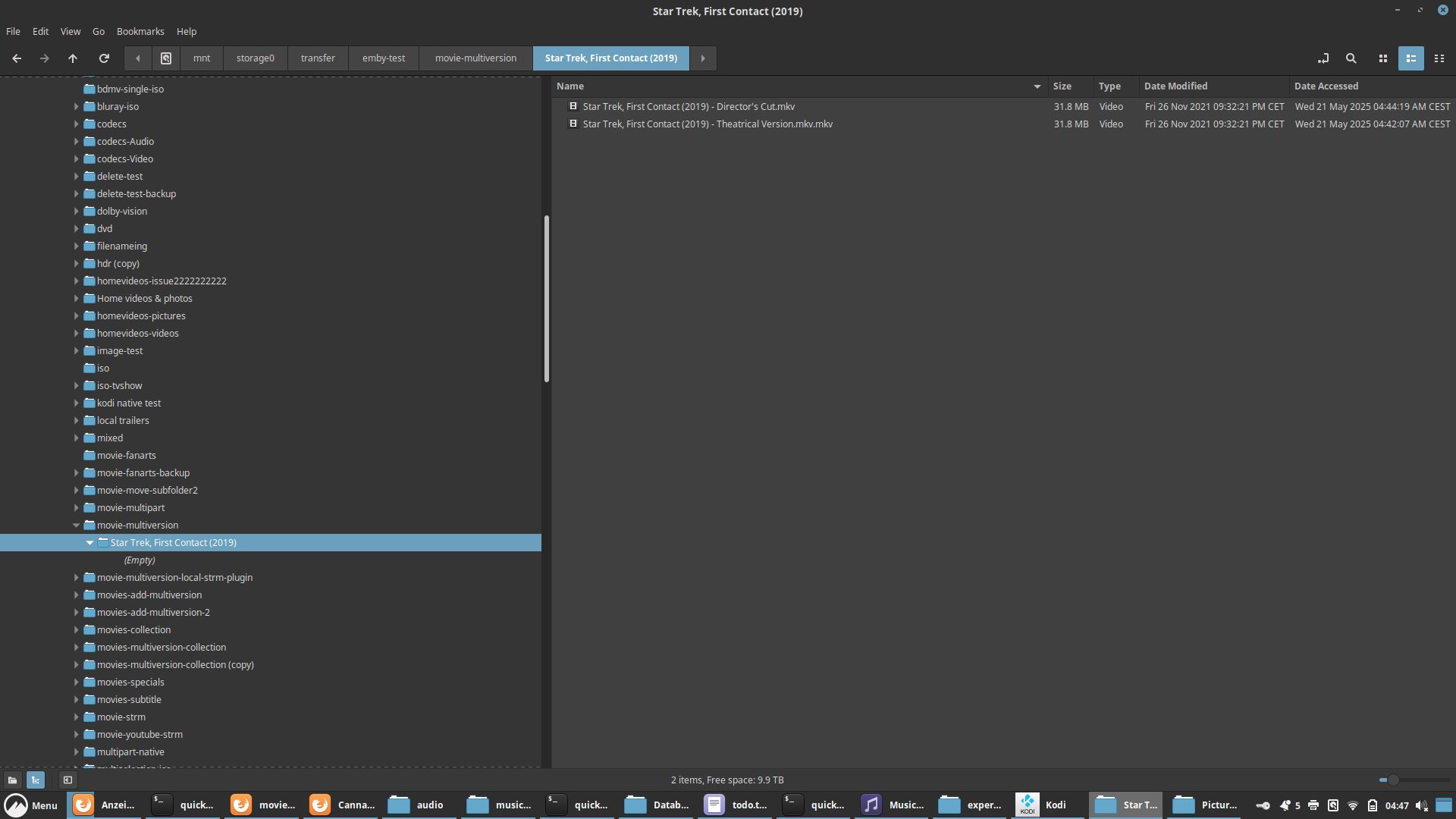Open the View menu
1456x819 pixels.
pos(70,31)
